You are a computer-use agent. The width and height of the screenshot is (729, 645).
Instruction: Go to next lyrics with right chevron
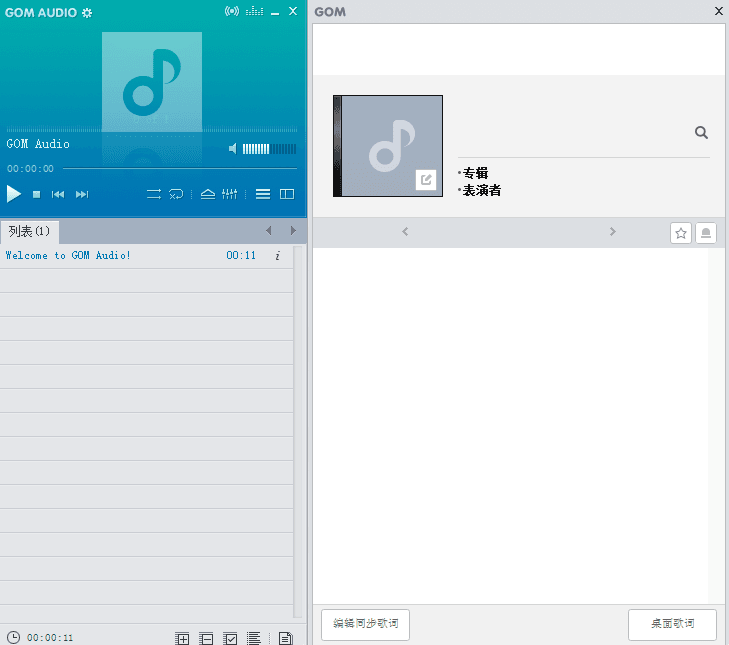coord(613,232)
